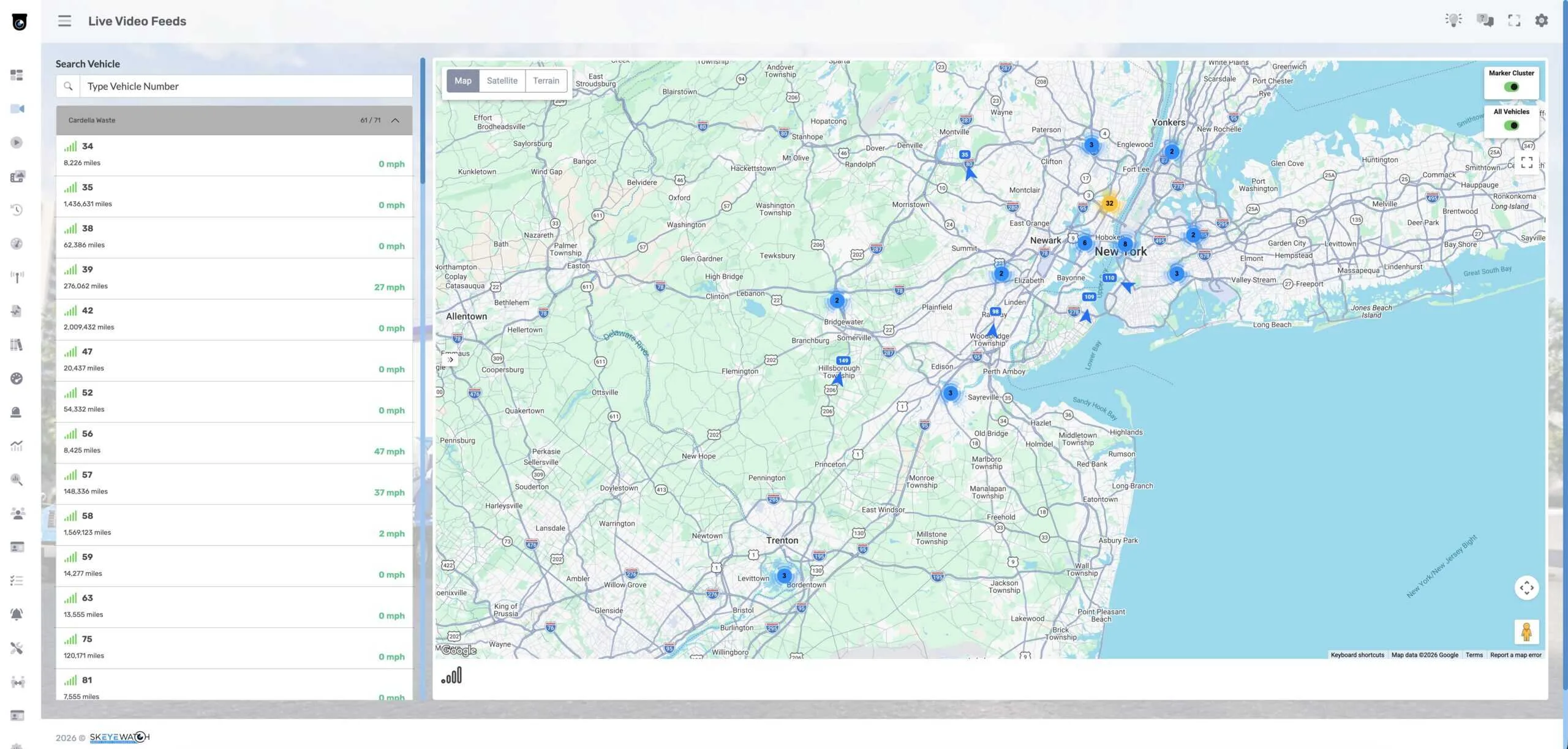
Task: Open the health report document sidebar icon
Action: tap(17, 311)
